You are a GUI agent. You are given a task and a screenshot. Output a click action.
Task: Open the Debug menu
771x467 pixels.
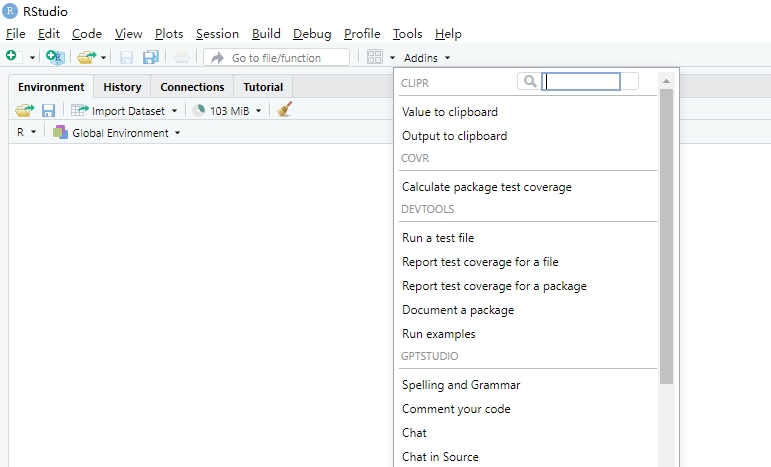312,34
